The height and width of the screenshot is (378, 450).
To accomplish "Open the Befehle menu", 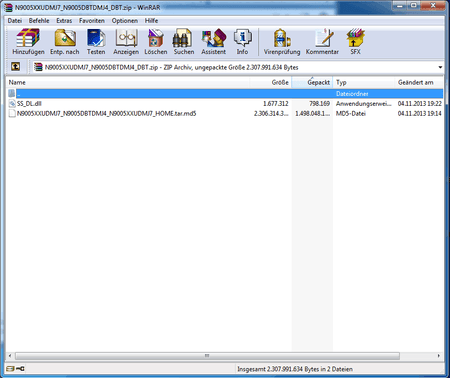I will (x=39, y=21).
